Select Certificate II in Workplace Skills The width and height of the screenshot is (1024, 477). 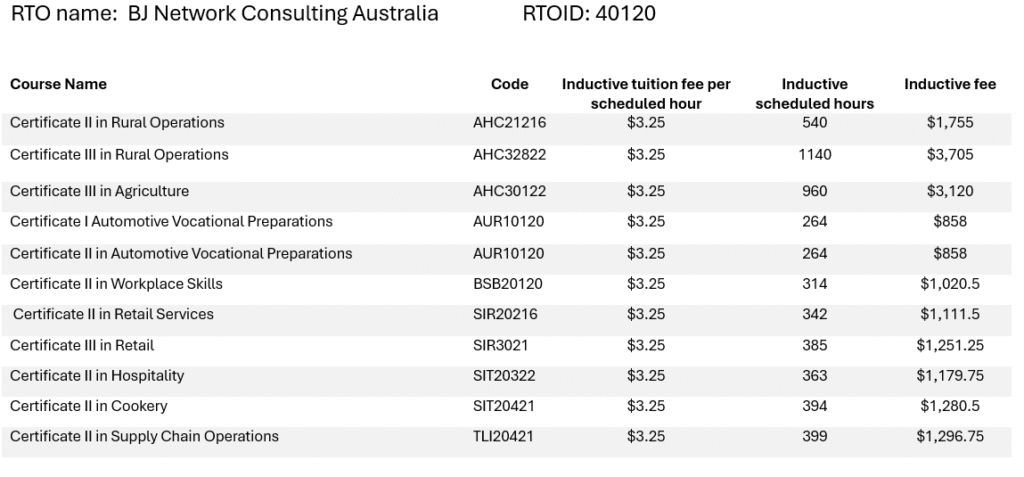[116, 284]
